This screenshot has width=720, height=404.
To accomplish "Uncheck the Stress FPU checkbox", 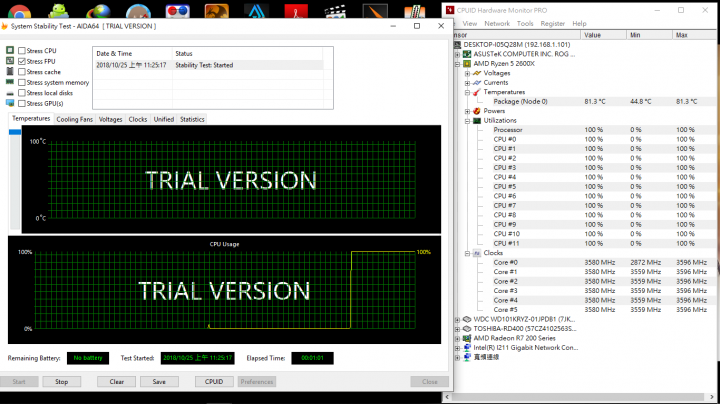I will [x=22, y=61].
